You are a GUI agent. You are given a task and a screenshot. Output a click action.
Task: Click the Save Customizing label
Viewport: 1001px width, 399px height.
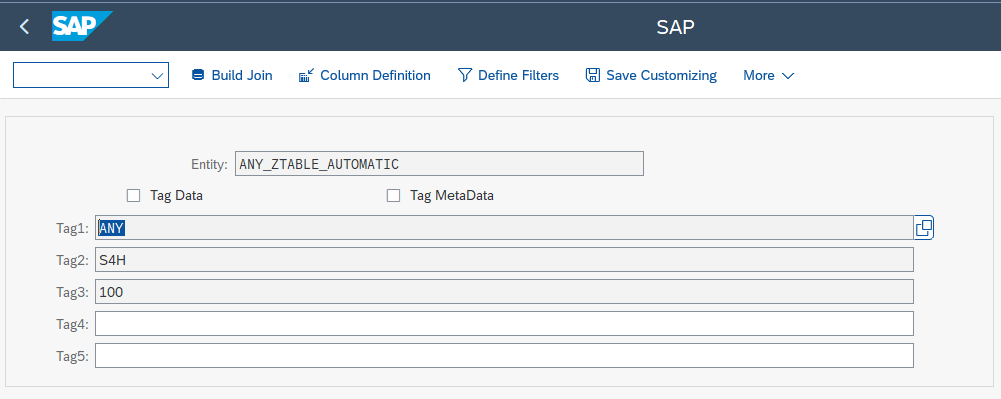point(661,75)
